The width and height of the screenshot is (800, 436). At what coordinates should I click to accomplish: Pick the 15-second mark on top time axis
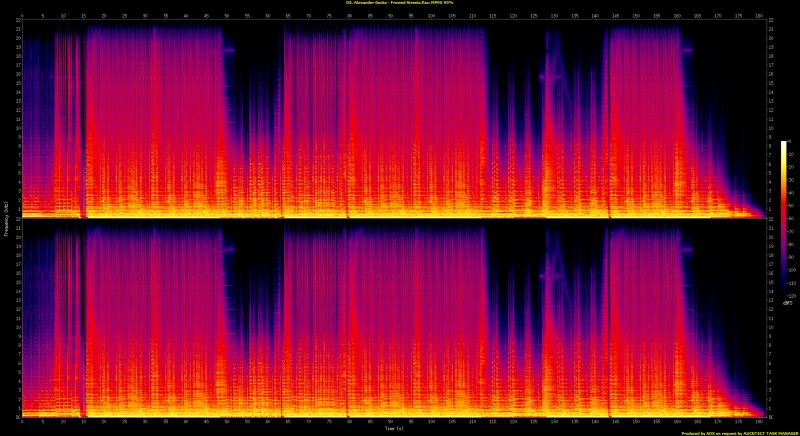(84, 16)
